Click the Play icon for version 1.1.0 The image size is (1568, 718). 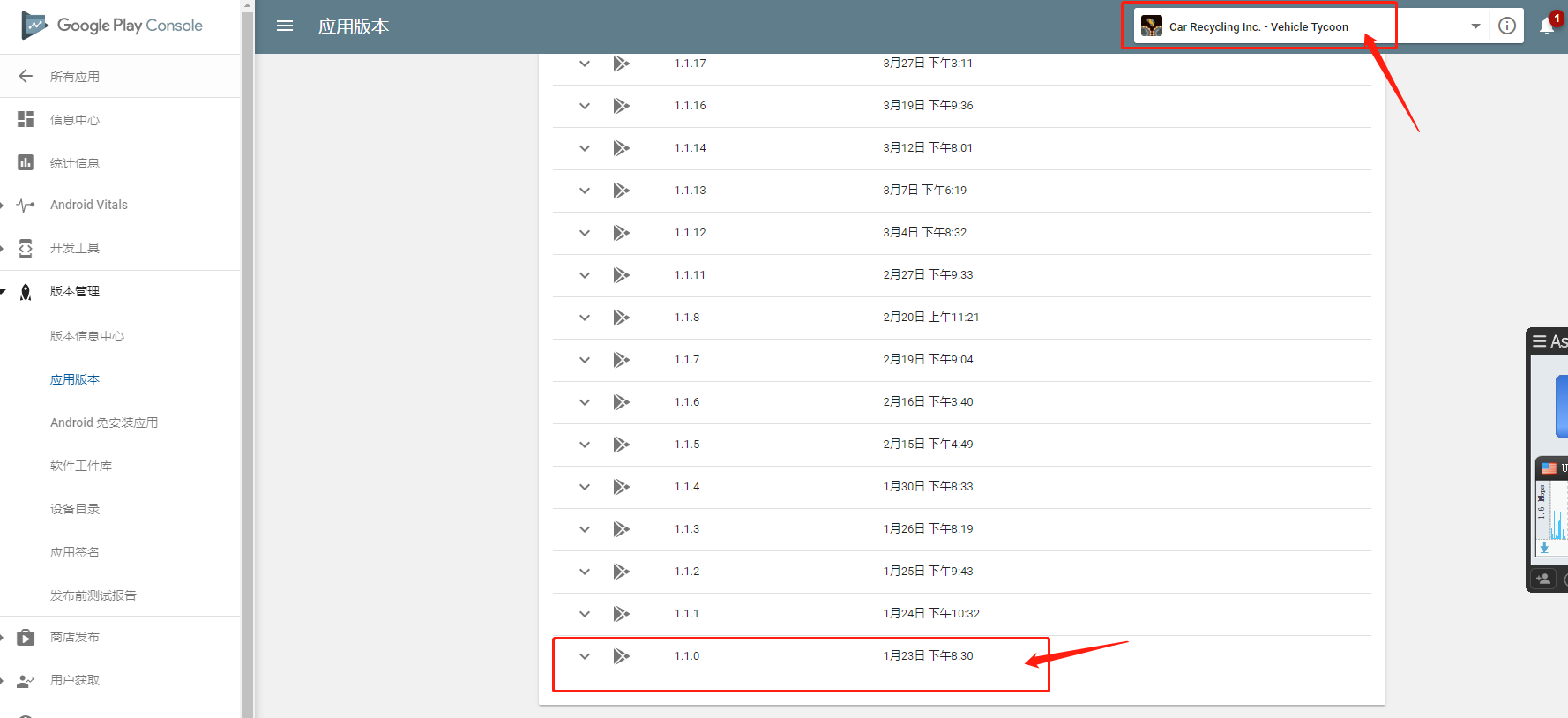[622, 656]
